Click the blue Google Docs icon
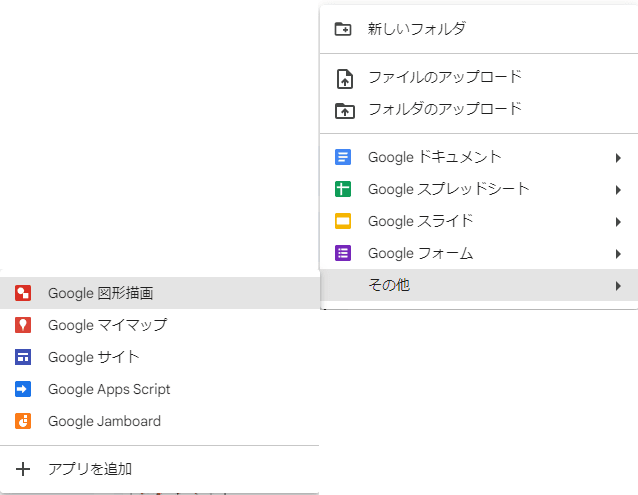Image resolution: width=638 pixels, height=495 pixels. pyautogui.click(x=343, y=157)
